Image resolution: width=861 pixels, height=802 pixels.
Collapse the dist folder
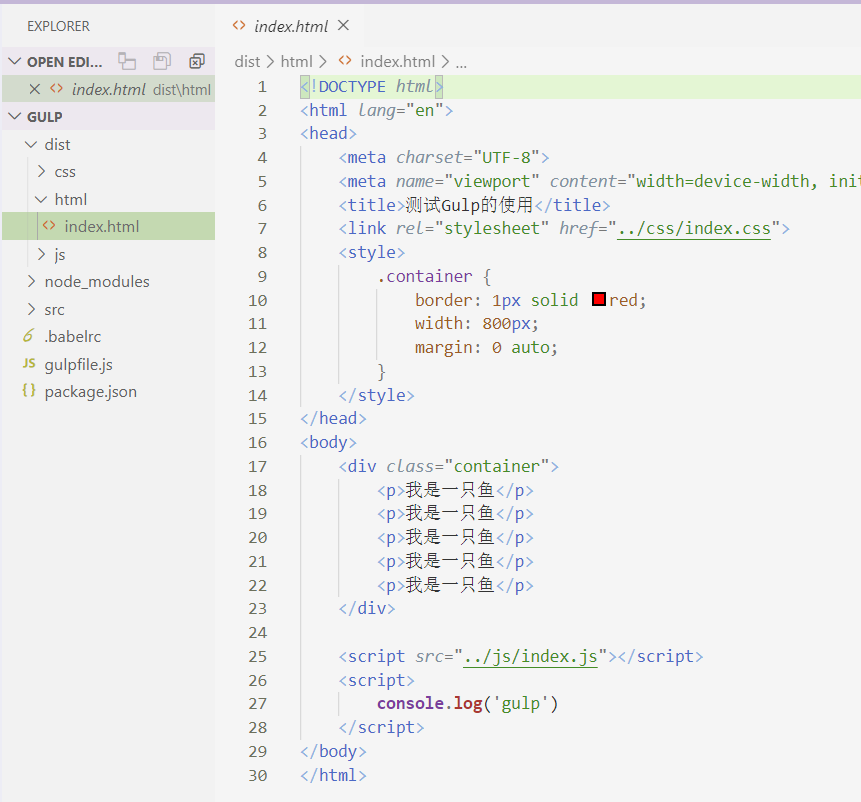(x=31, y=144)
